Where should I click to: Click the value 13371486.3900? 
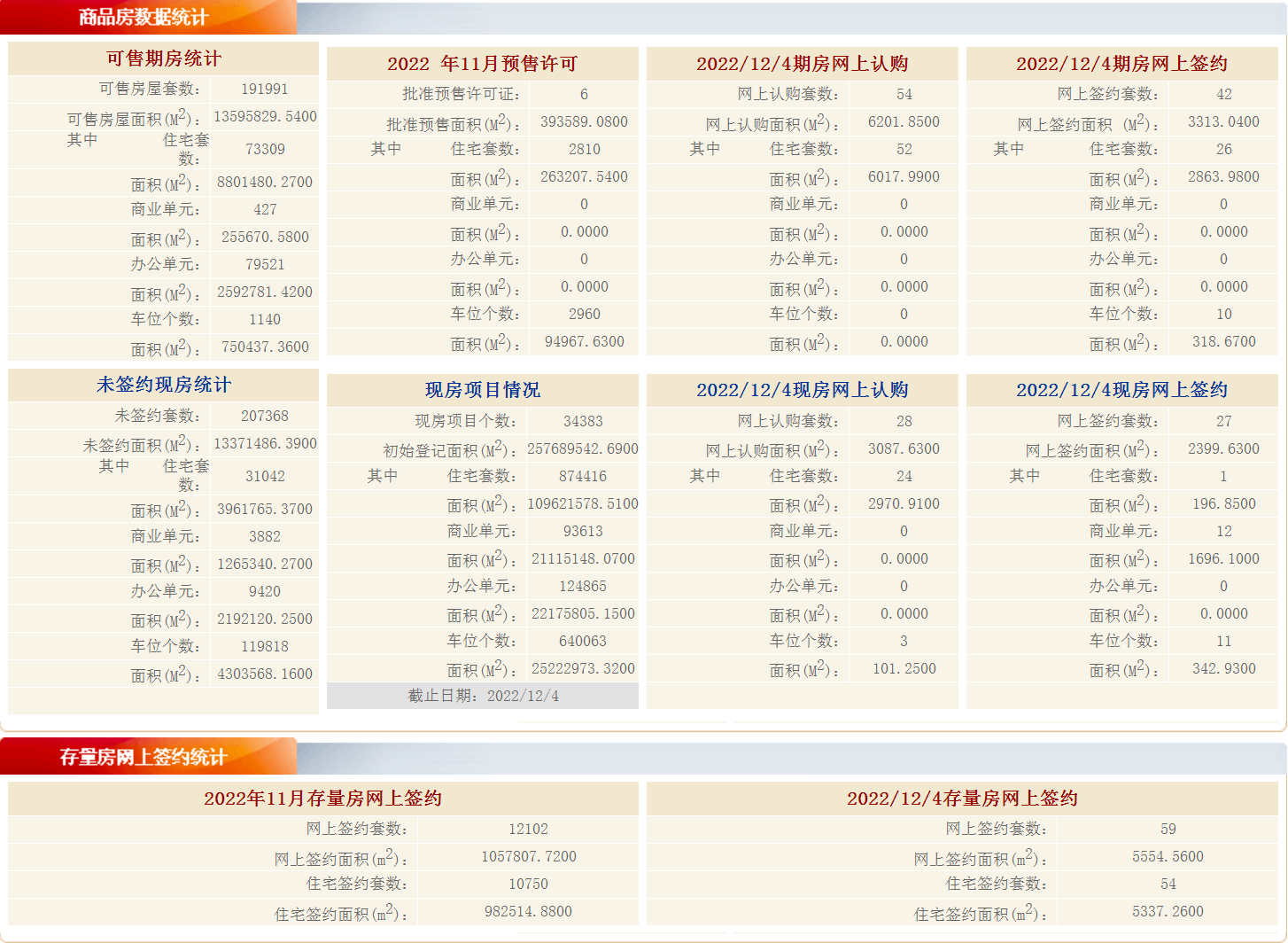(265, 443)
